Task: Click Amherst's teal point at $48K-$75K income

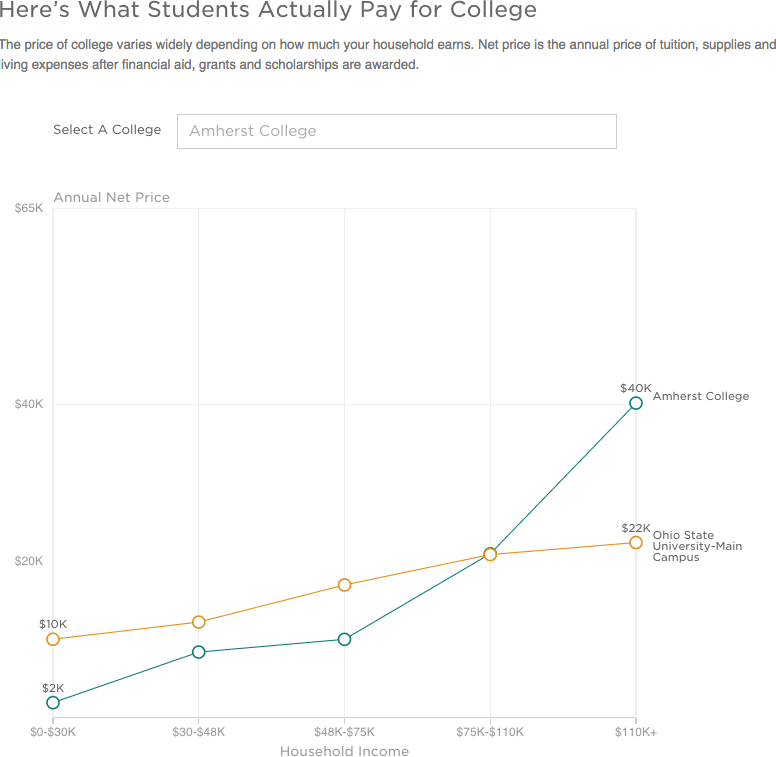Action: pyautogui.click(x=344, y=639)
